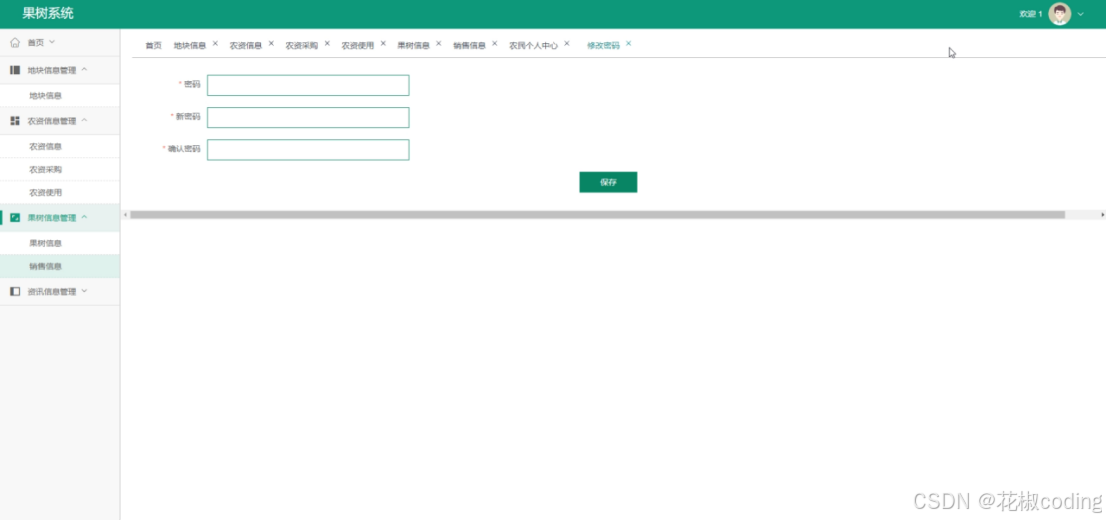Viewport: 1106px width, 521px height.
Task: Click the home icon in the sidebar
Action: coord(15,42)
